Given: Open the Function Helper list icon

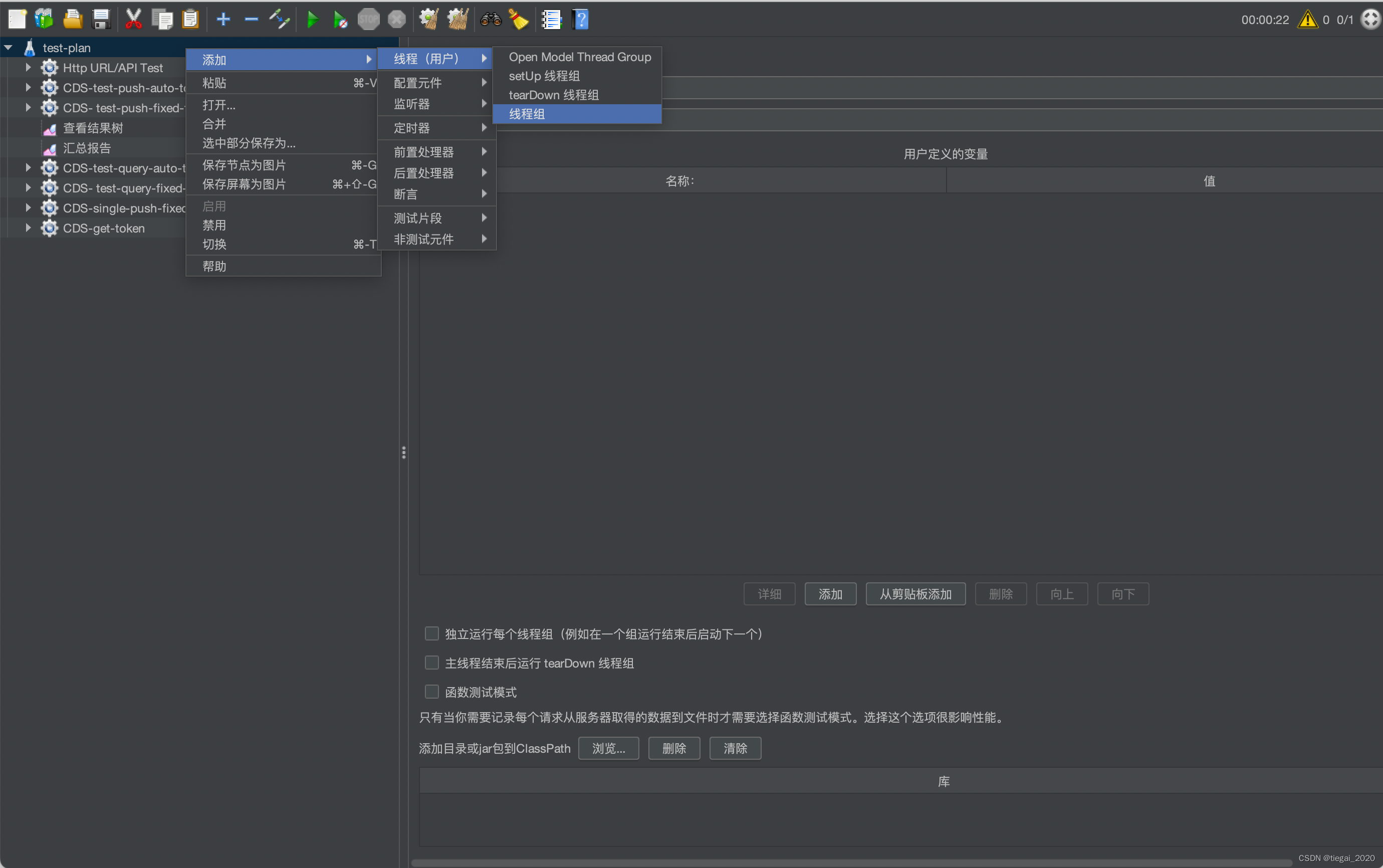Looking at the screenshot, I should [552, 20].
